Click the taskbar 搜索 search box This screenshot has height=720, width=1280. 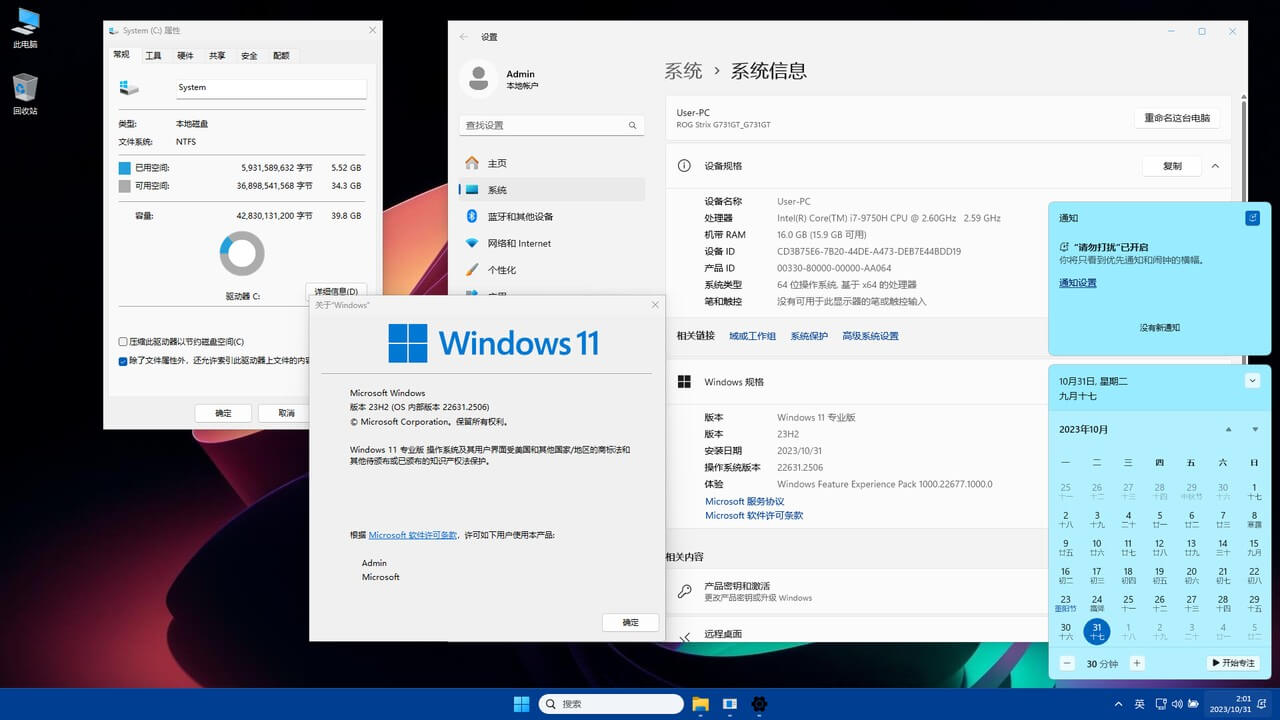[x=611, y=704]
